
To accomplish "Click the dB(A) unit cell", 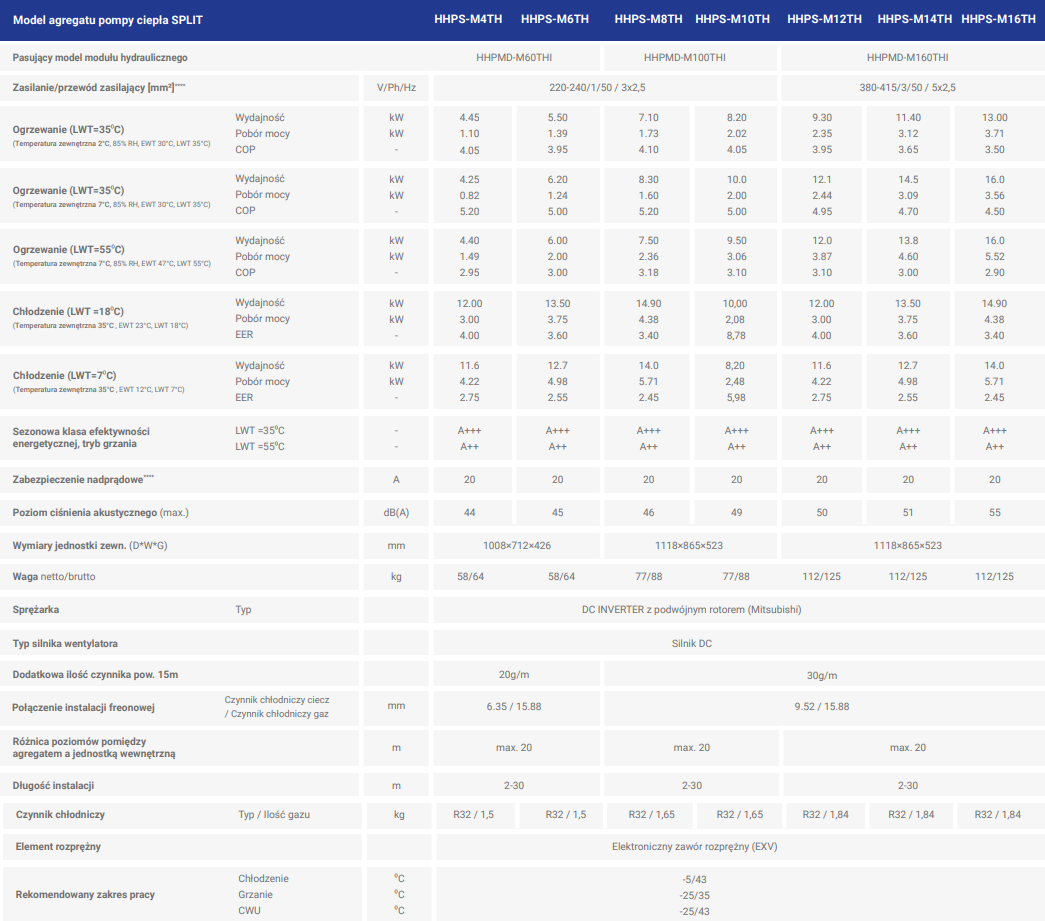I will 396,512.
